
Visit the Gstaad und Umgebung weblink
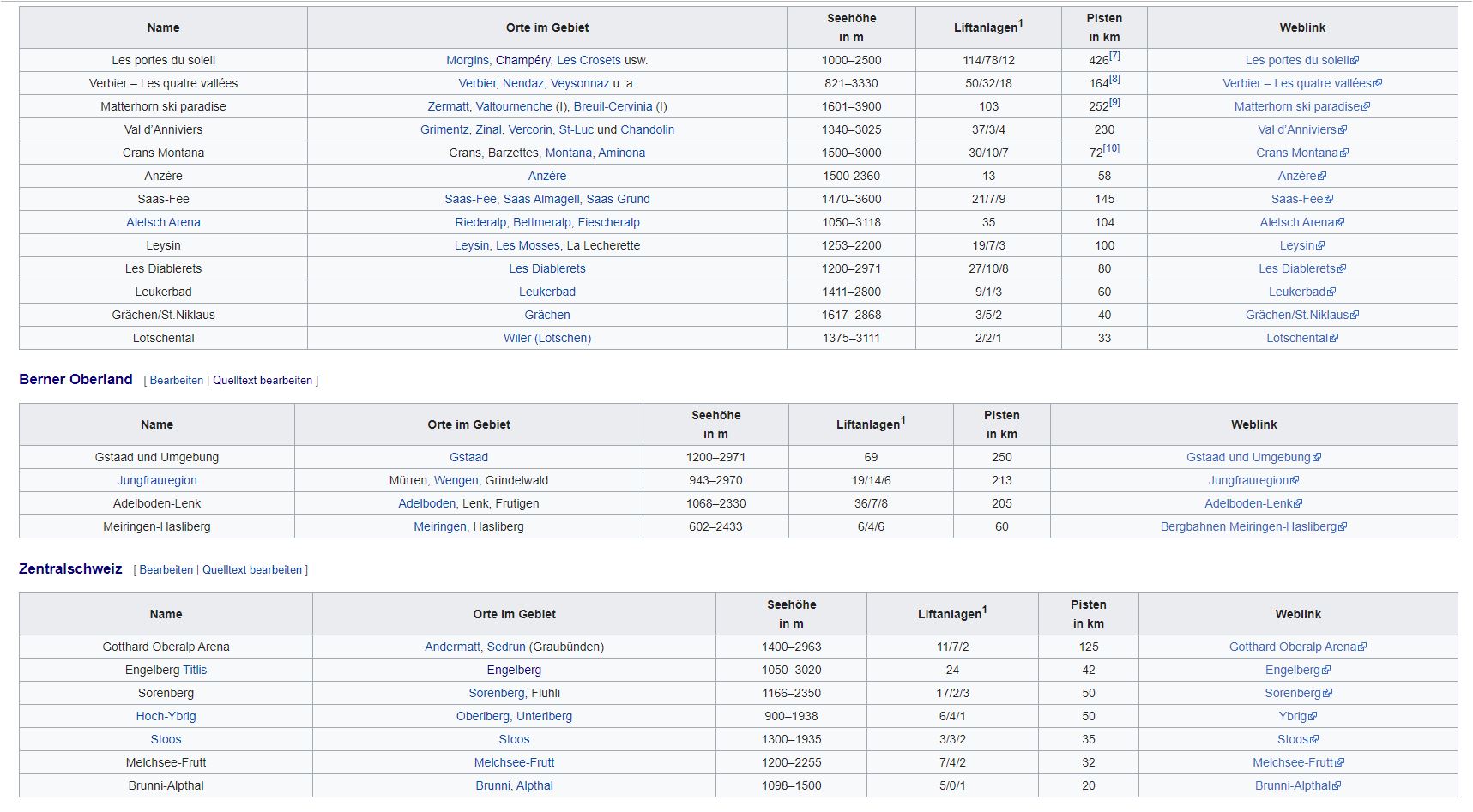click(x=1253, y=457)
